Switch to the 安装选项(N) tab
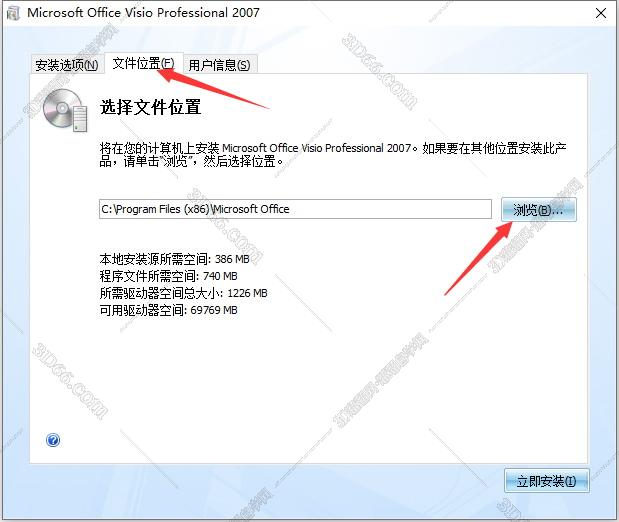 67,65
